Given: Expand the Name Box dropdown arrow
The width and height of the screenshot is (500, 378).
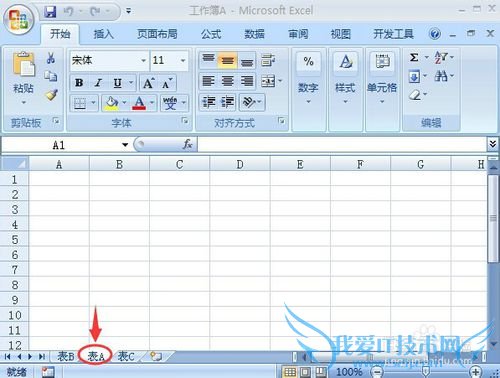Looking at the screenshot, I should click(125, 145).
